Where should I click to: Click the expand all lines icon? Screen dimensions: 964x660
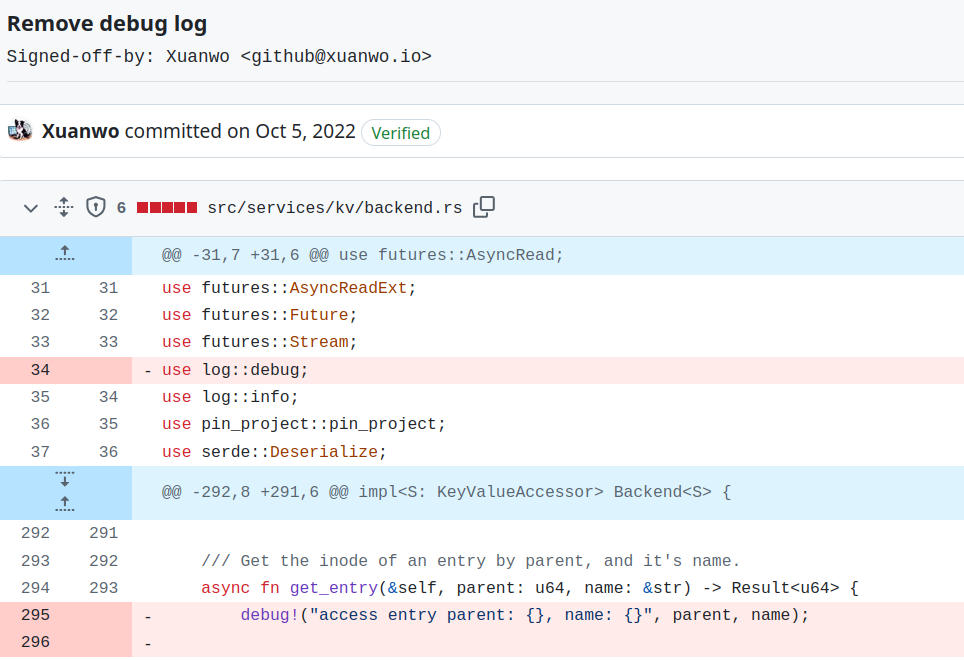click(64, 208)
